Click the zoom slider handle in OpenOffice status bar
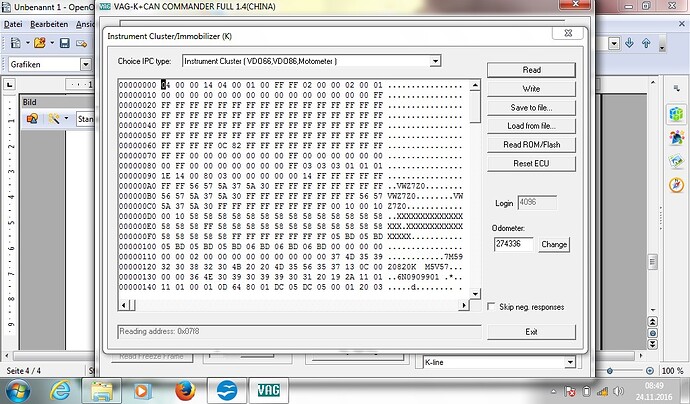The height and width of the screenshot is (404, 690). pos(609,371)
